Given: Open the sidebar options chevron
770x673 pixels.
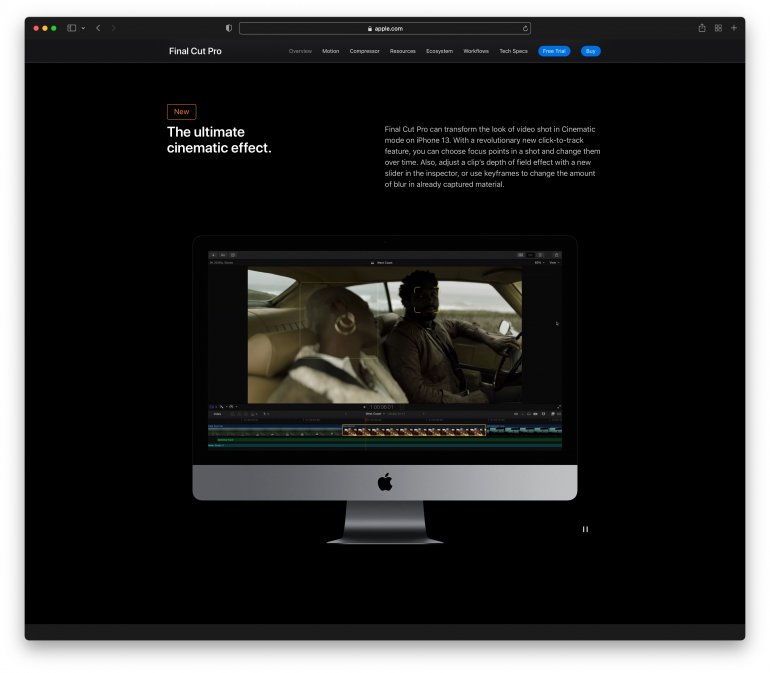Looking at the screenshot, I should tap(83, 28).
